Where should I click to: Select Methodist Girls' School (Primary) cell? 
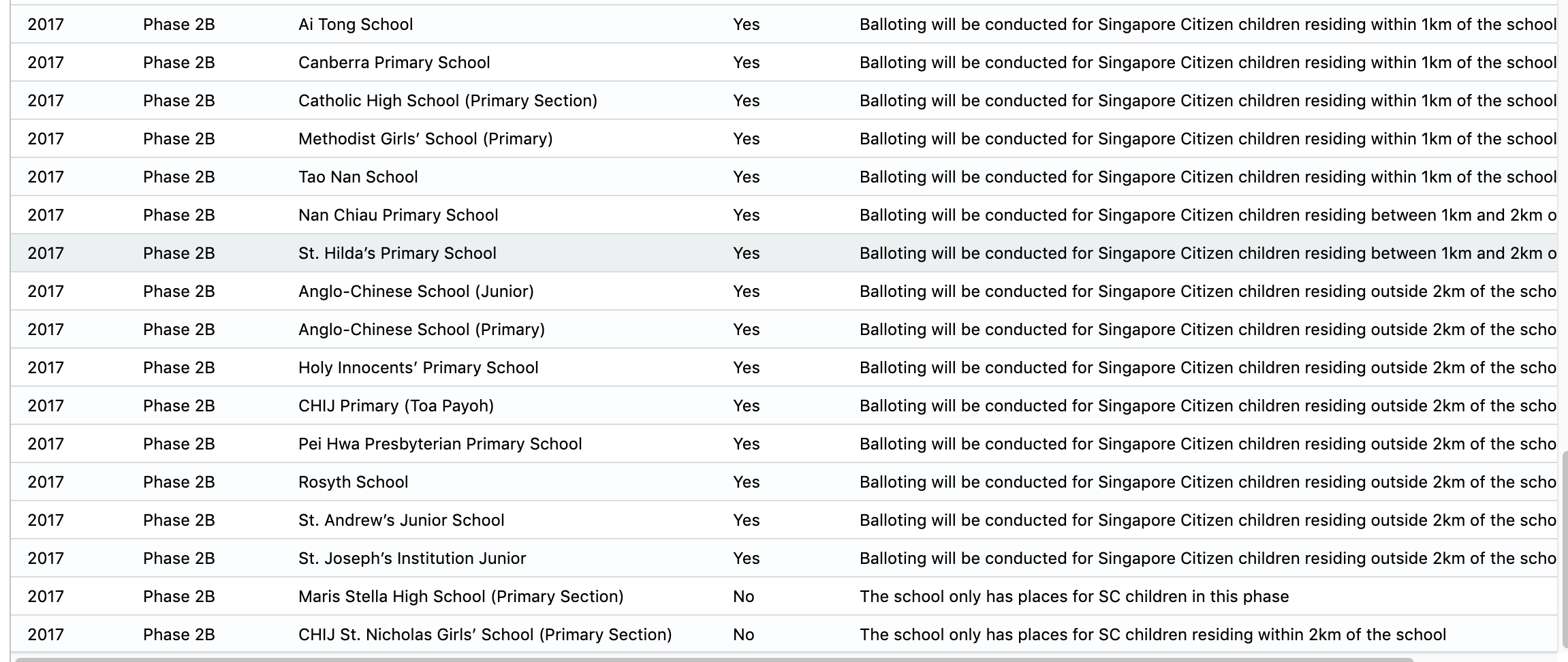425,139
